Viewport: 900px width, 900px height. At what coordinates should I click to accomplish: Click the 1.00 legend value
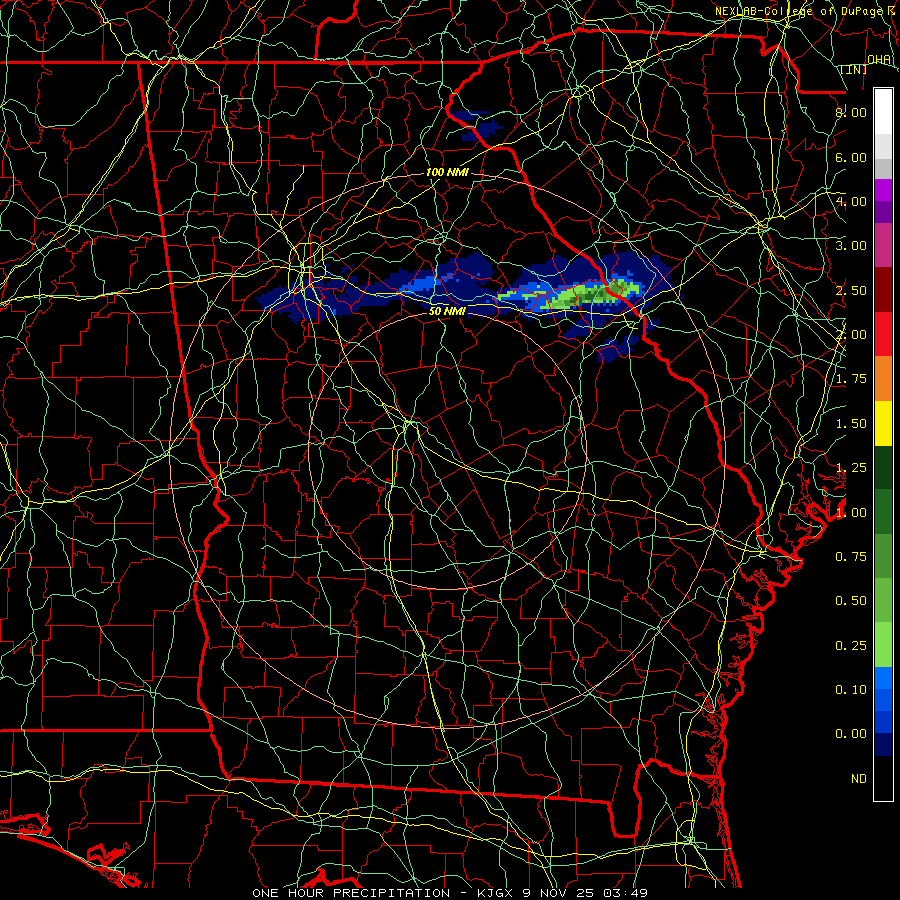[850, 513]
